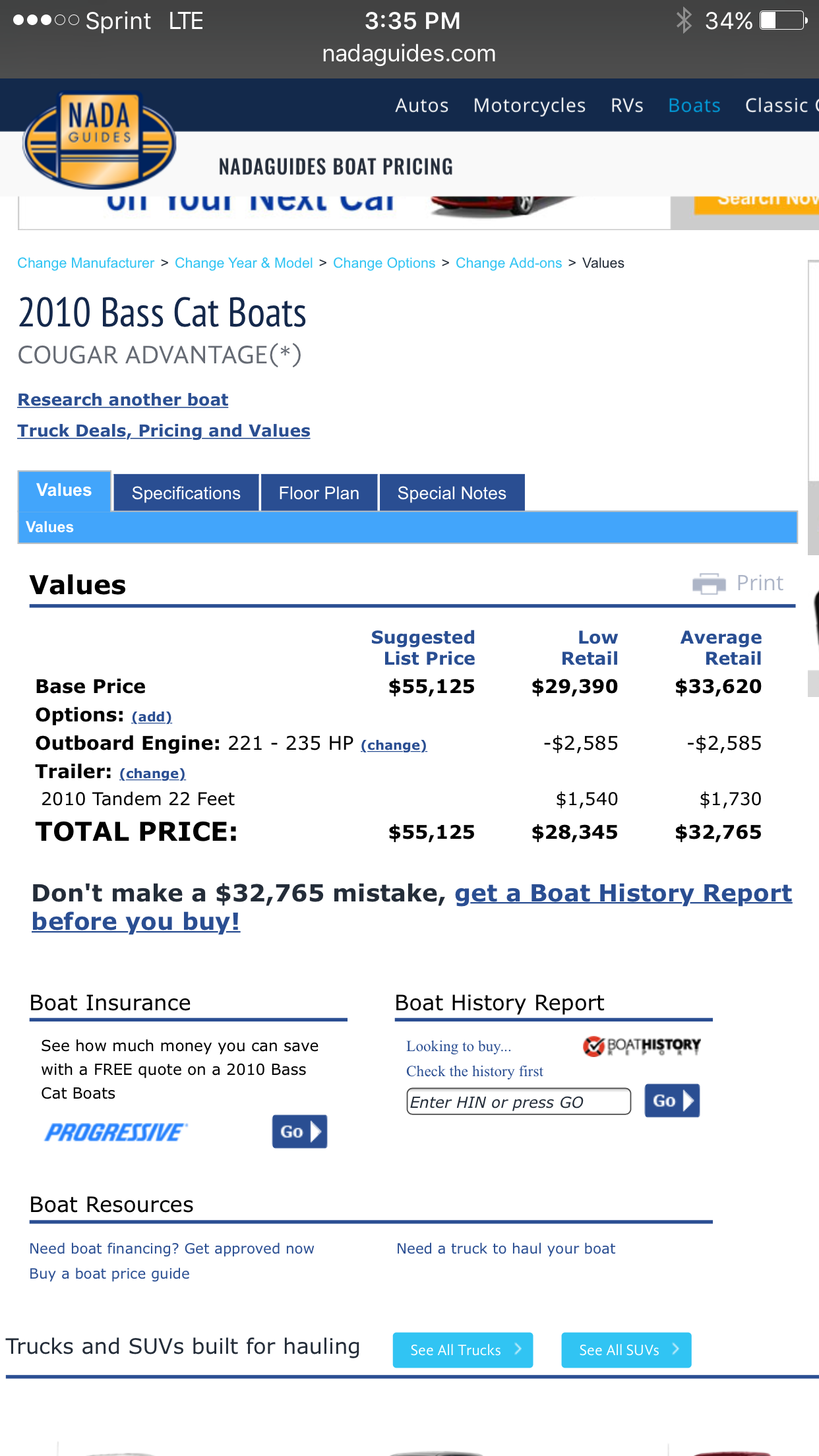The image size is (819, 1456).
Task: Click the Boat History Report logo
Action: pos(642,1046)
